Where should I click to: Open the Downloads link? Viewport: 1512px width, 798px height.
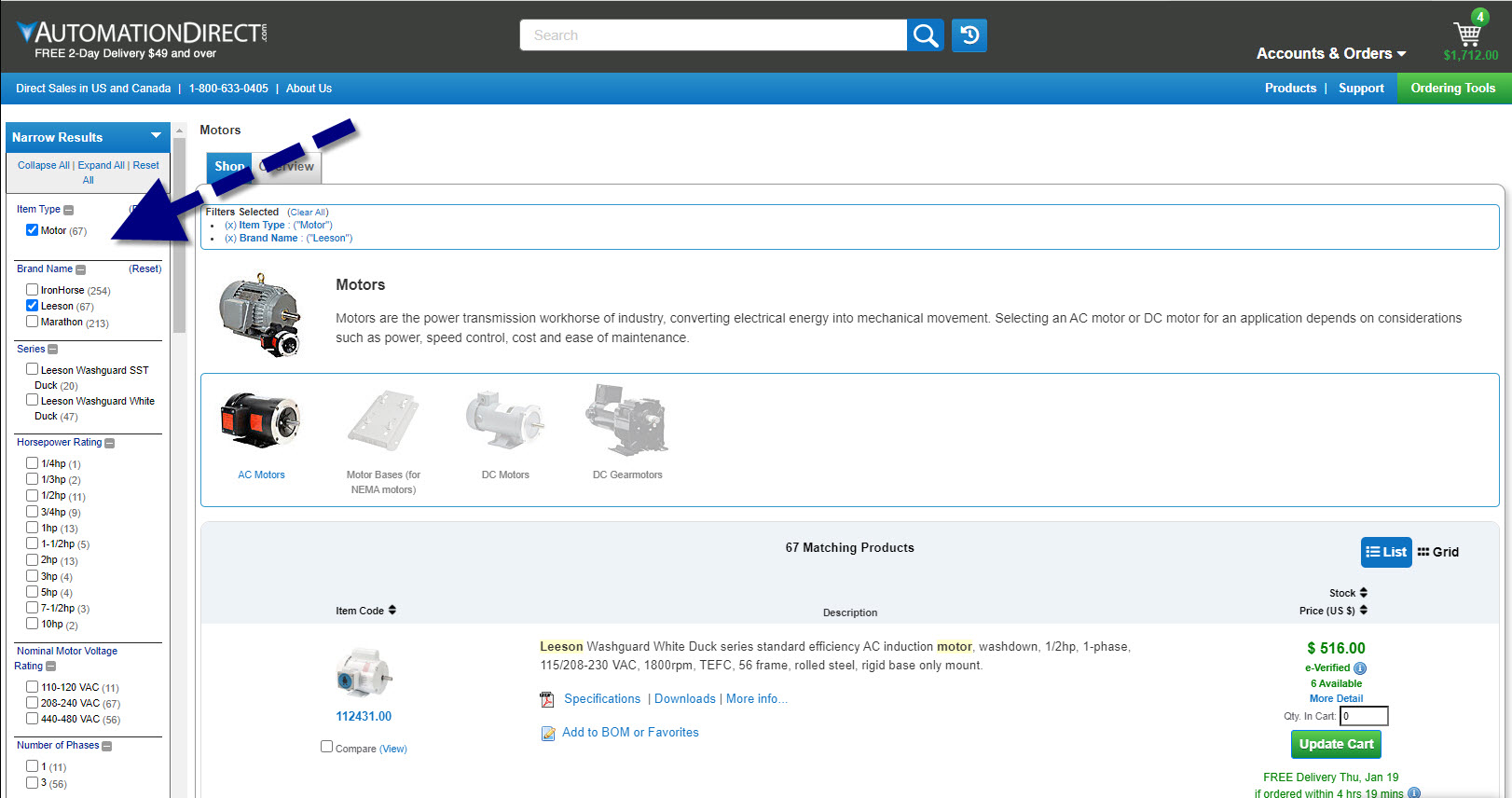(x=685, y=699)
